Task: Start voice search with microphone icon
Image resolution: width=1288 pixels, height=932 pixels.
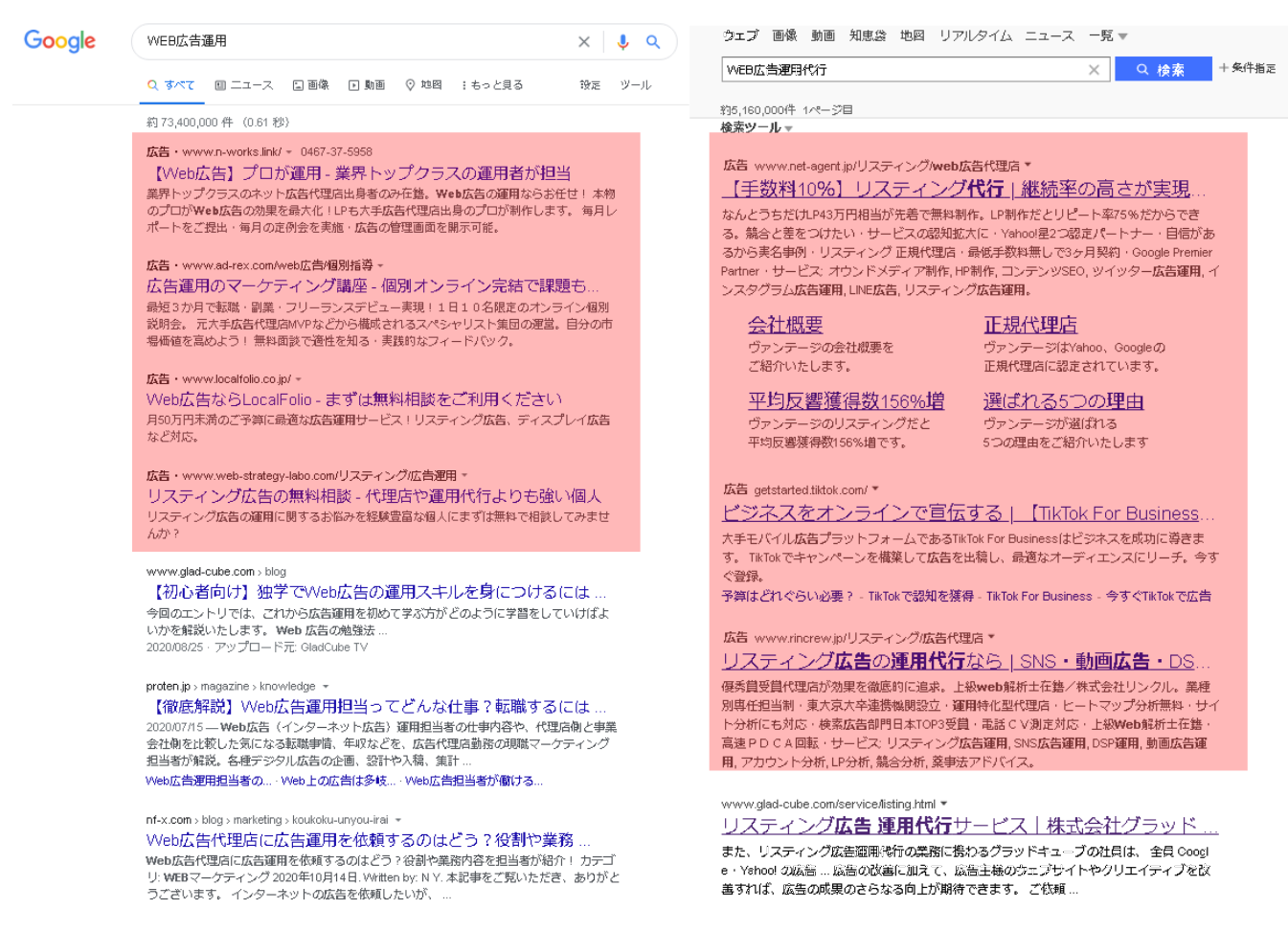Action: [x=623, y=41]
